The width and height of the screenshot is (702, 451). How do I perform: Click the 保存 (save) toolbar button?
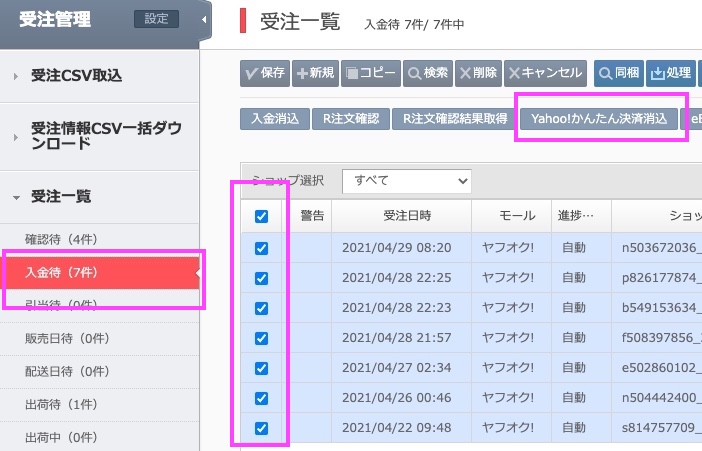[x=265, y=73]
